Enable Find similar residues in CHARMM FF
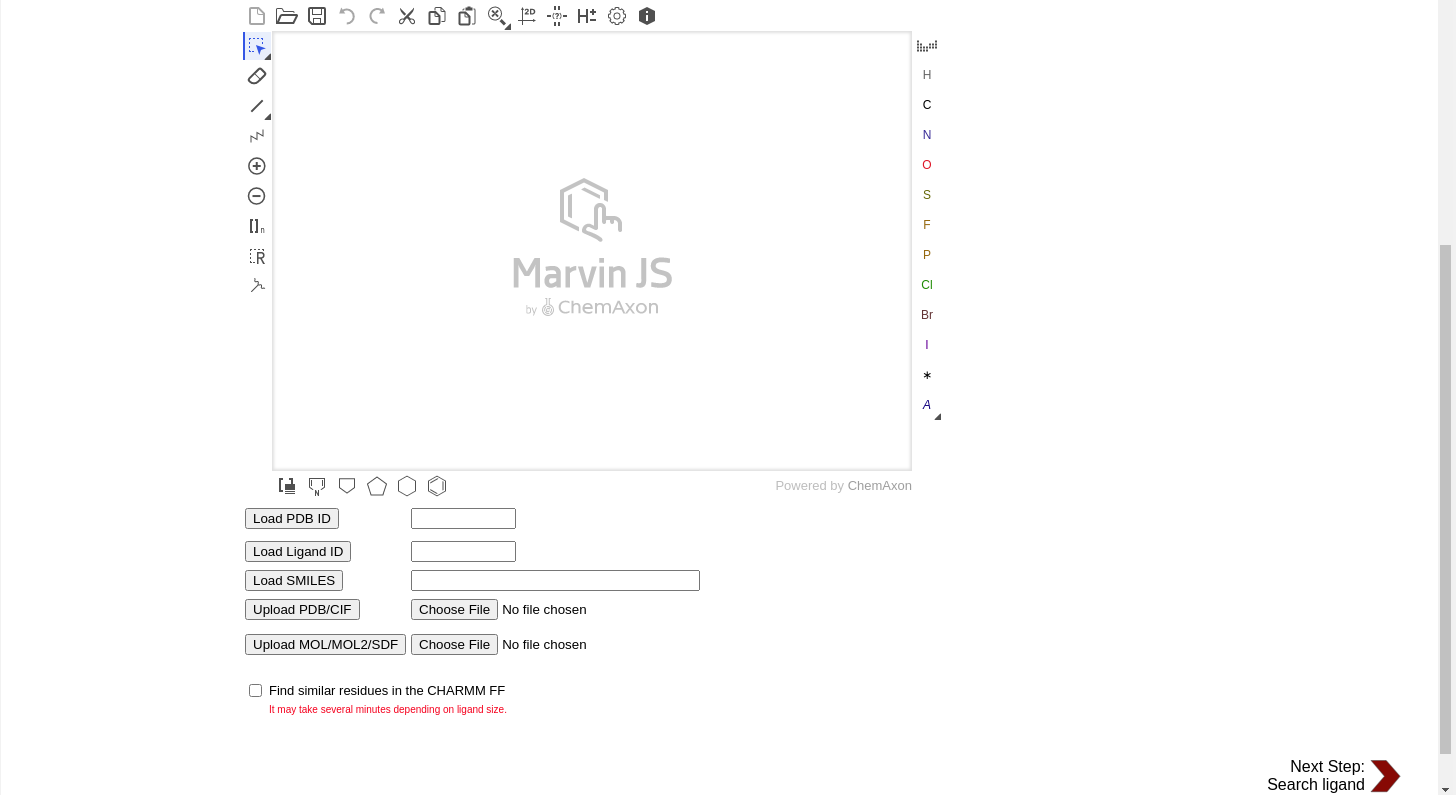The height and width of the screenshot is (795, 1456). (256, 691)
